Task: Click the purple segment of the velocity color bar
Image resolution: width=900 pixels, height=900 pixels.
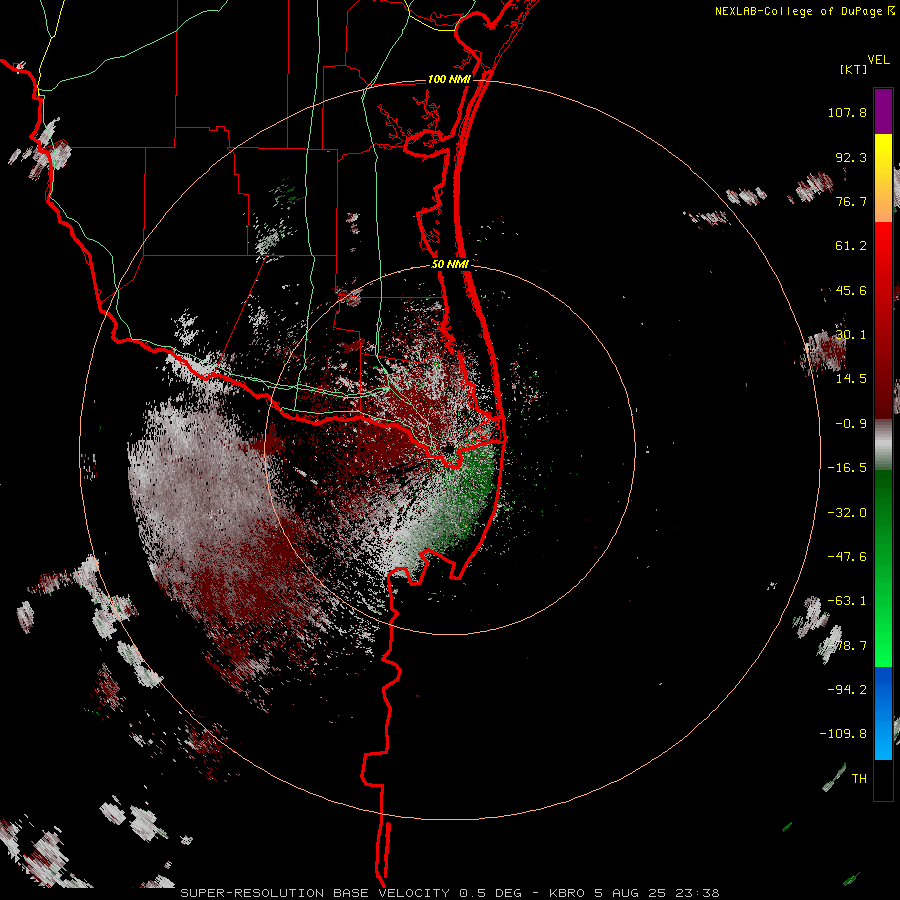Action: pos(883,111)
